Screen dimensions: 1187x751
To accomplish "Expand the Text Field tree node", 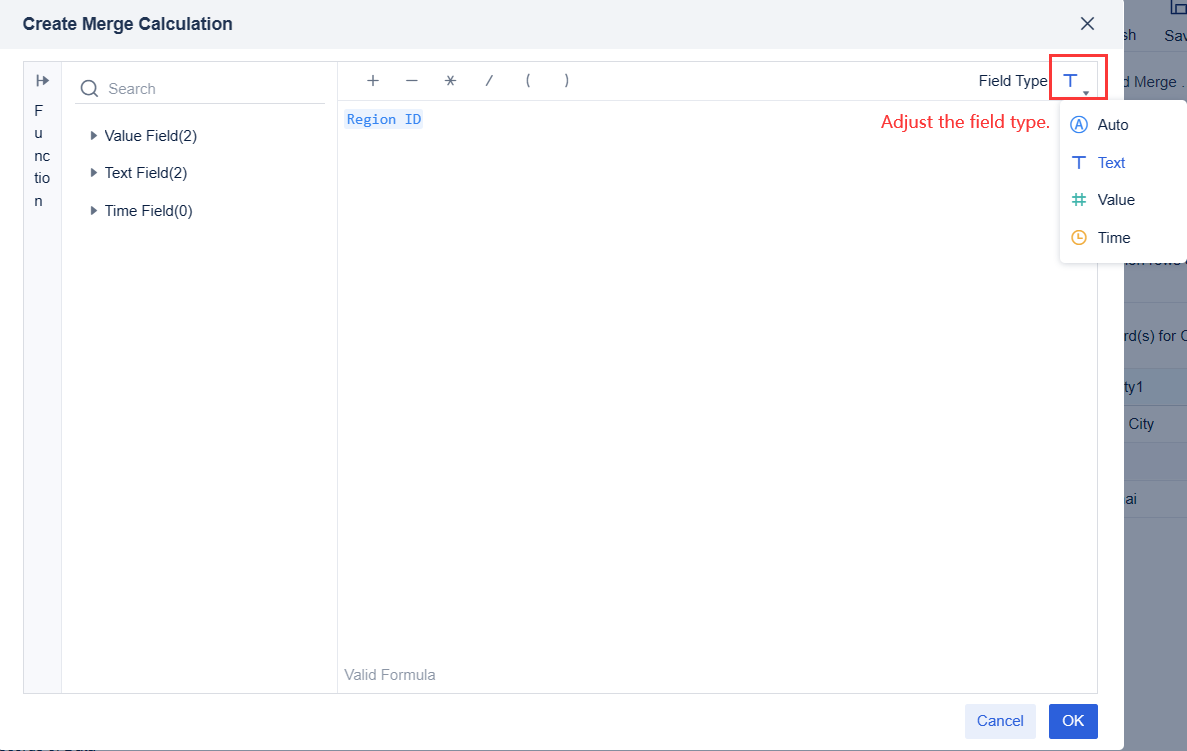I will tap(93, 172).
